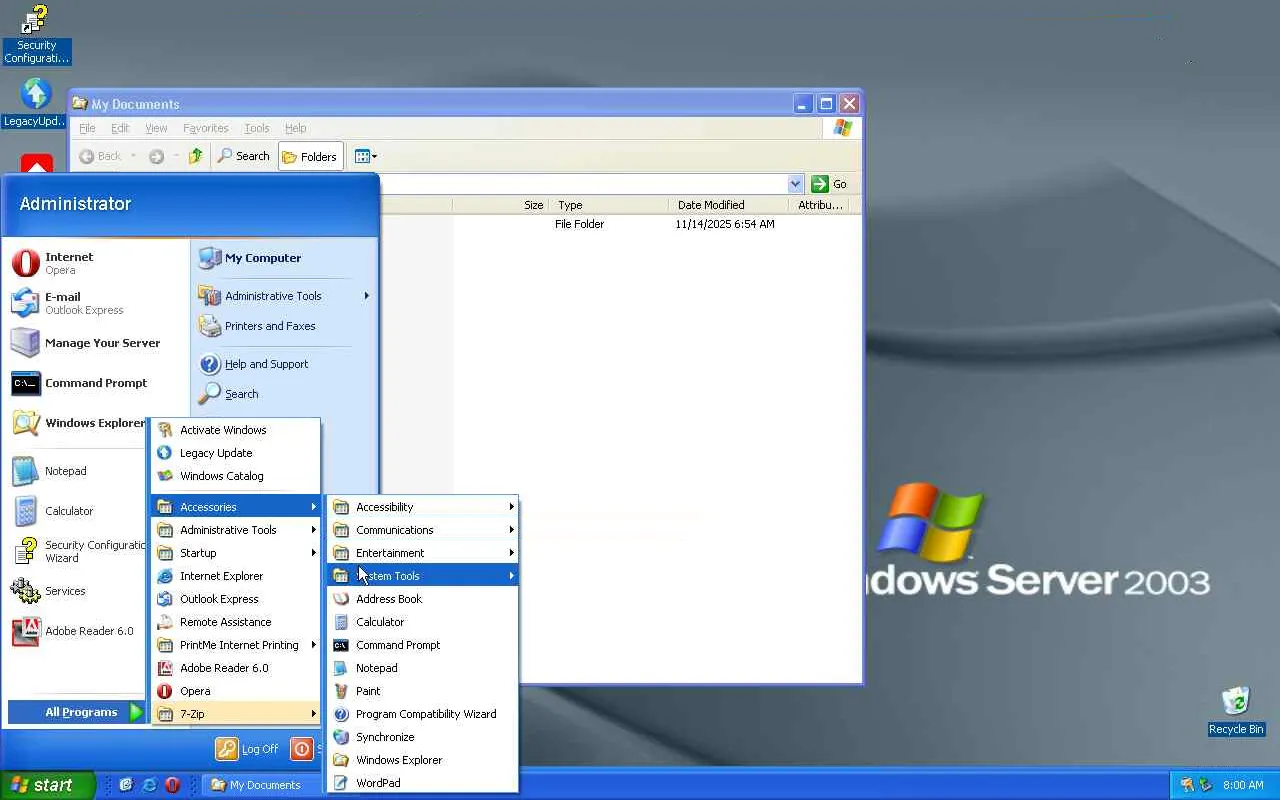
Task: Select the Recycle Bin desktop icon
Action: 1236,711
